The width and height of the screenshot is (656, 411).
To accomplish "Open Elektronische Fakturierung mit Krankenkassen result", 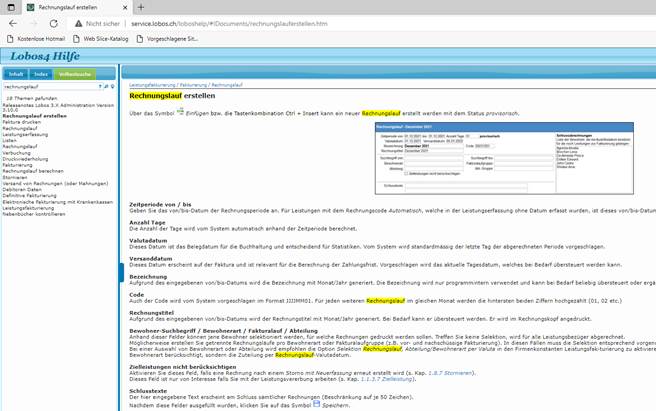I will pos(58,202).
